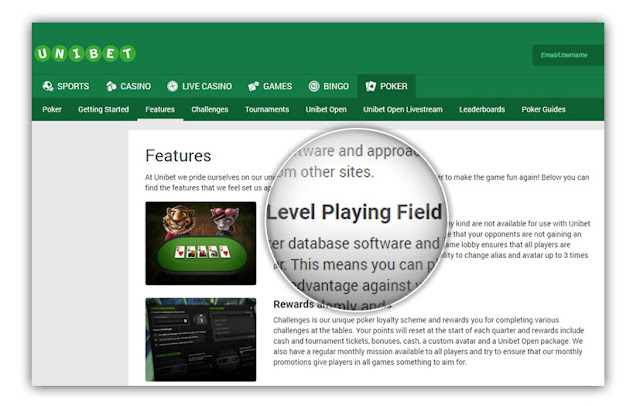This screenshot has height=406, width=640.
Task: Click the Casino cherries icon
Action: click(x=111, y=86)
